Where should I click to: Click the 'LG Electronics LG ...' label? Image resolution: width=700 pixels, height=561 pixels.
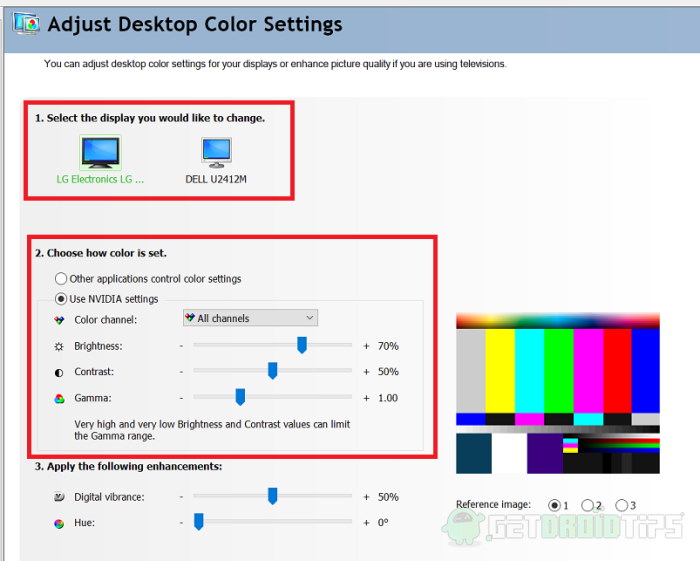100,179
